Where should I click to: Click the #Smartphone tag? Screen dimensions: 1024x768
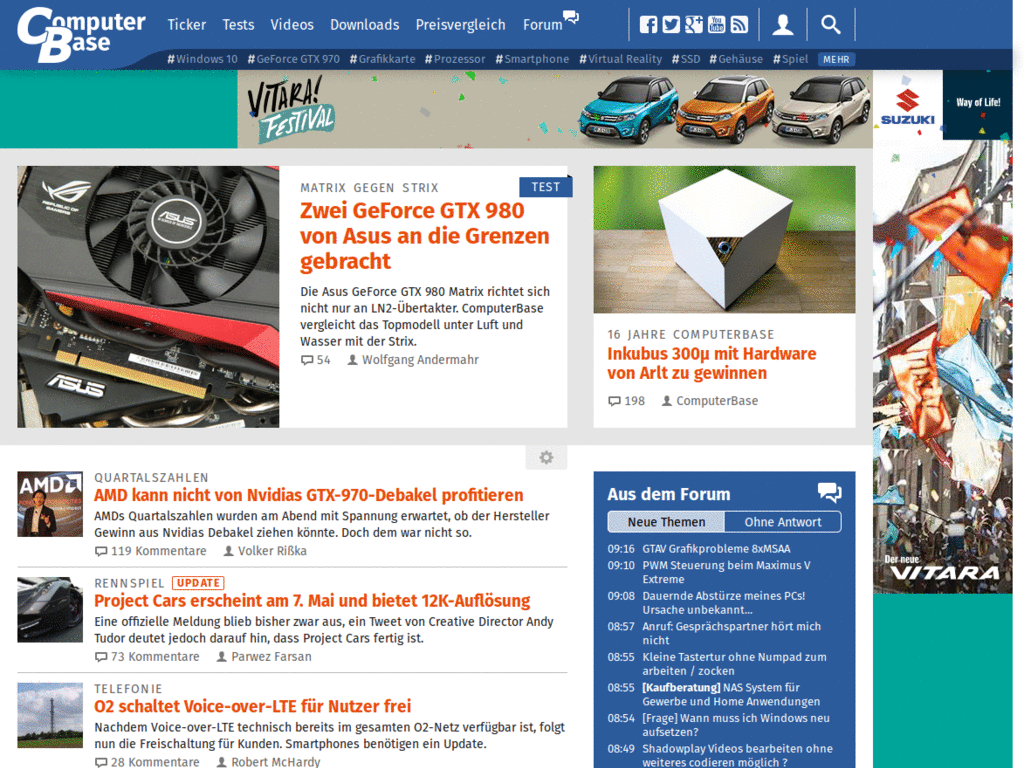[x=532, y=59]
